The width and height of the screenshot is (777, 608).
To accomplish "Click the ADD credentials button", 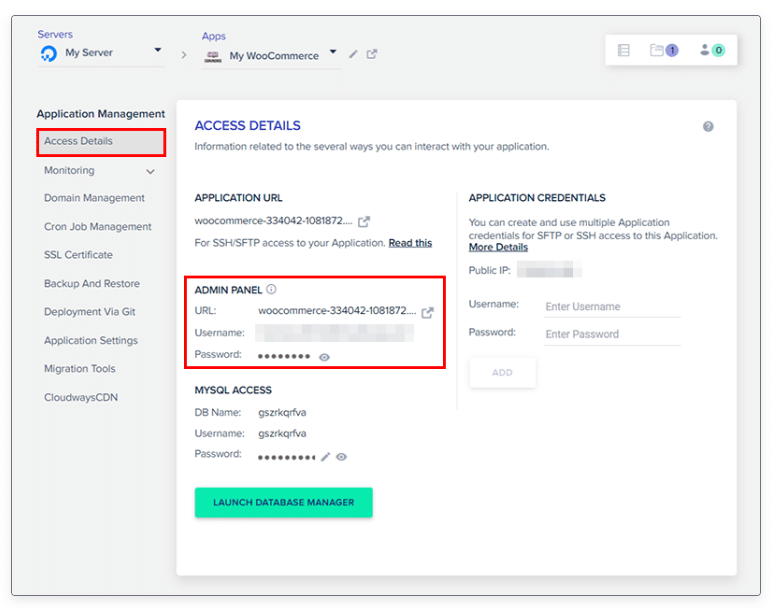I will click(502, 373).
